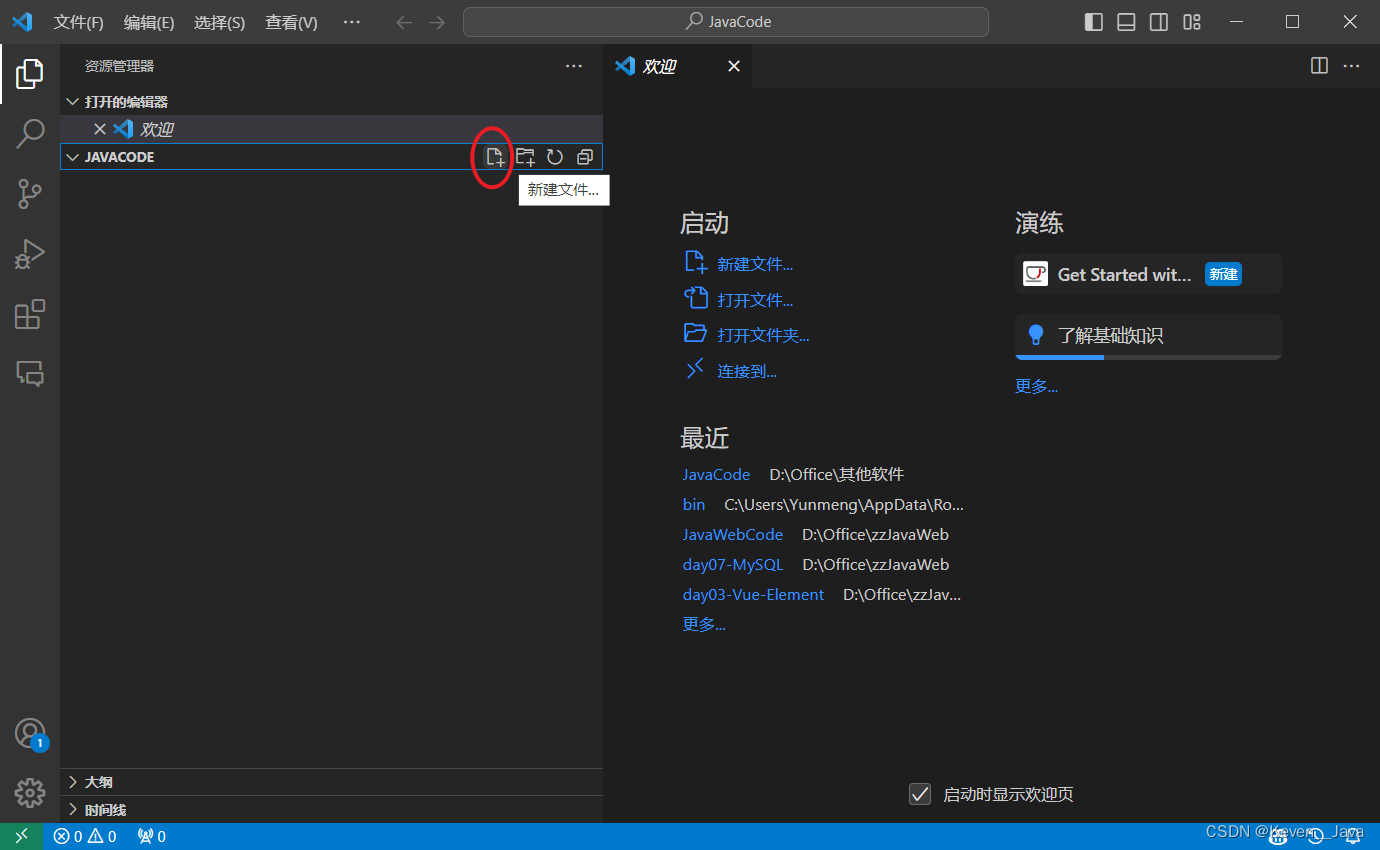1380x850 pixels.
Task: Open problems indicator showing errors and warnings
Action: pos(85,836)
